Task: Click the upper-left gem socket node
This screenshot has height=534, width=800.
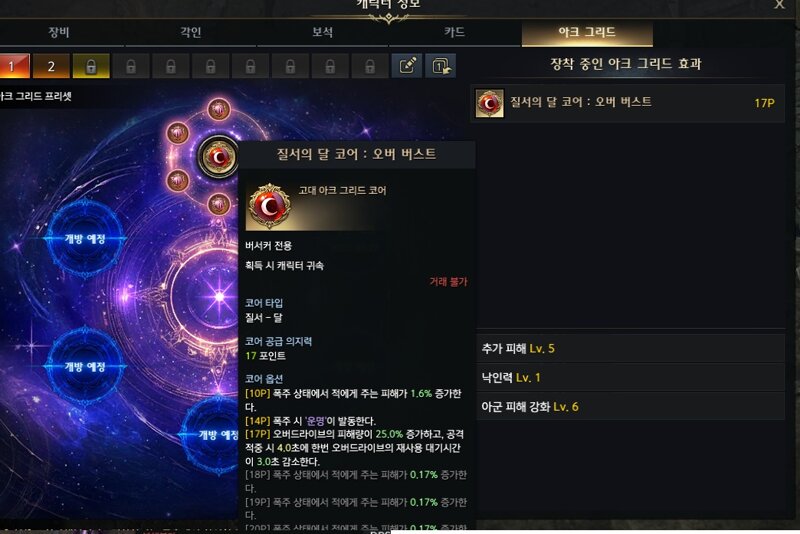Action: click(178, 134)
